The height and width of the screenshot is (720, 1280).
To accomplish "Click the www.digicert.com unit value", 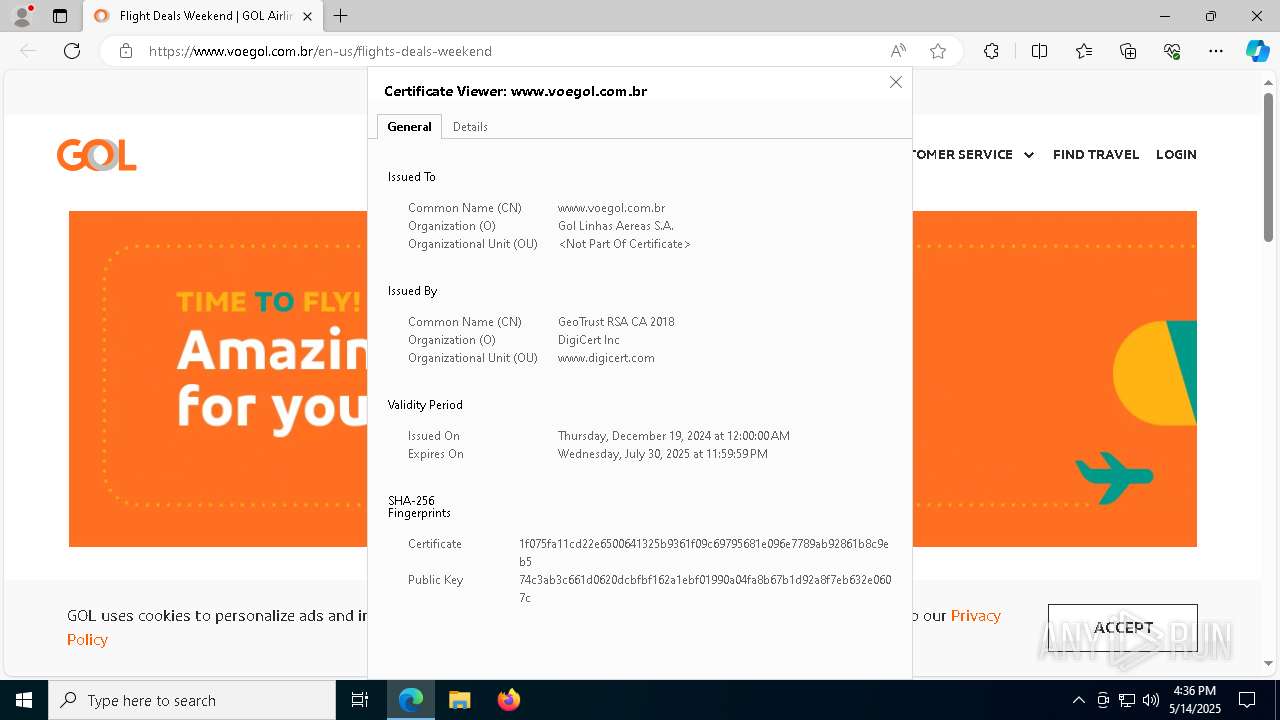I will tap(606, 358).
